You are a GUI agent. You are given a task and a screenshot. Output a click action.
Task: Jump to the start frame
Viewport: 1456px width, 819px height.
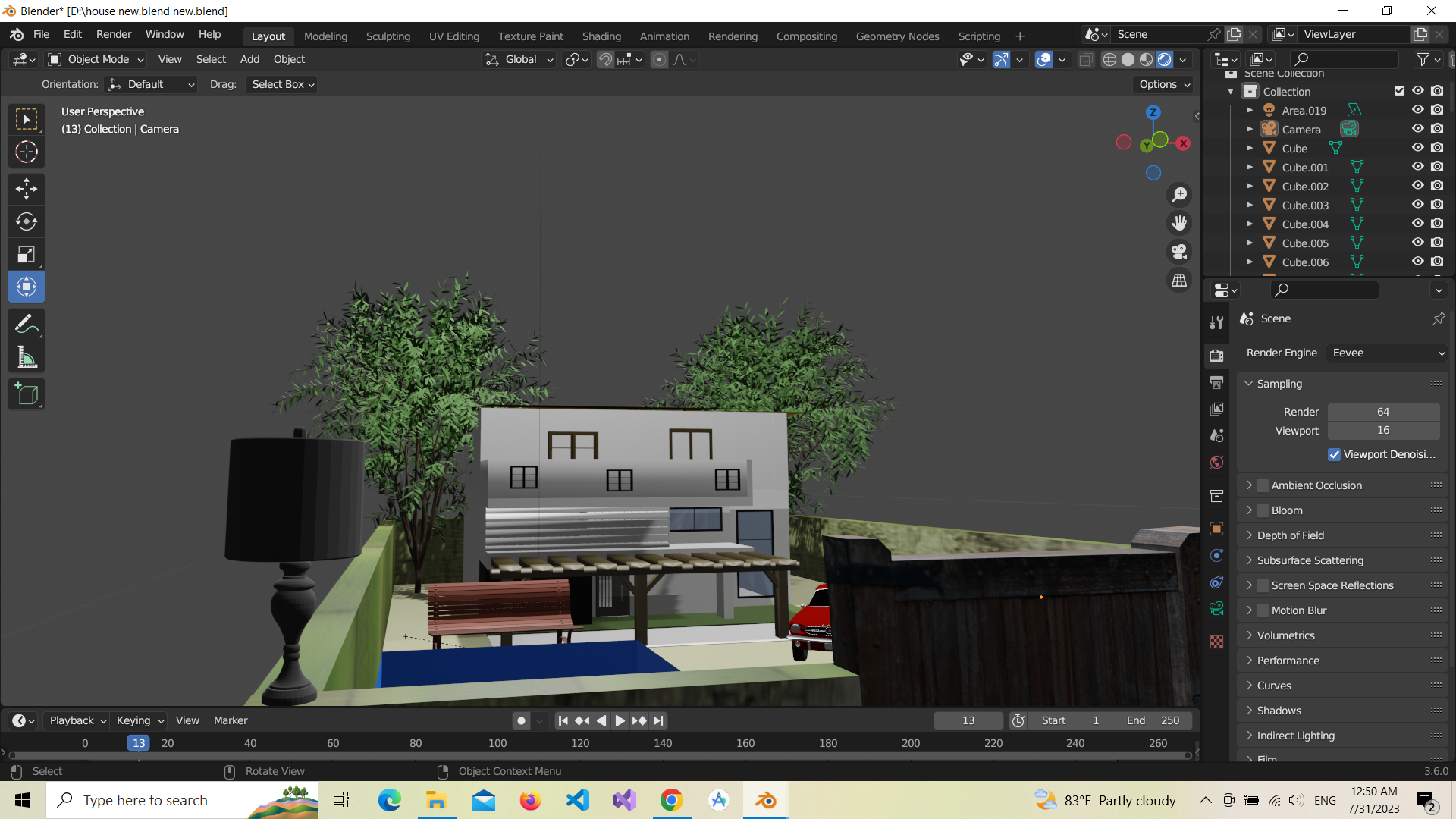coord(563,720)
